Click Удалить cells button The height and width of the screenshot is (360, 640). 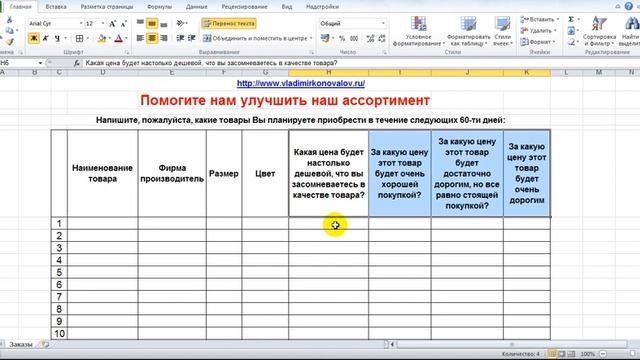[x=539, y=31]
